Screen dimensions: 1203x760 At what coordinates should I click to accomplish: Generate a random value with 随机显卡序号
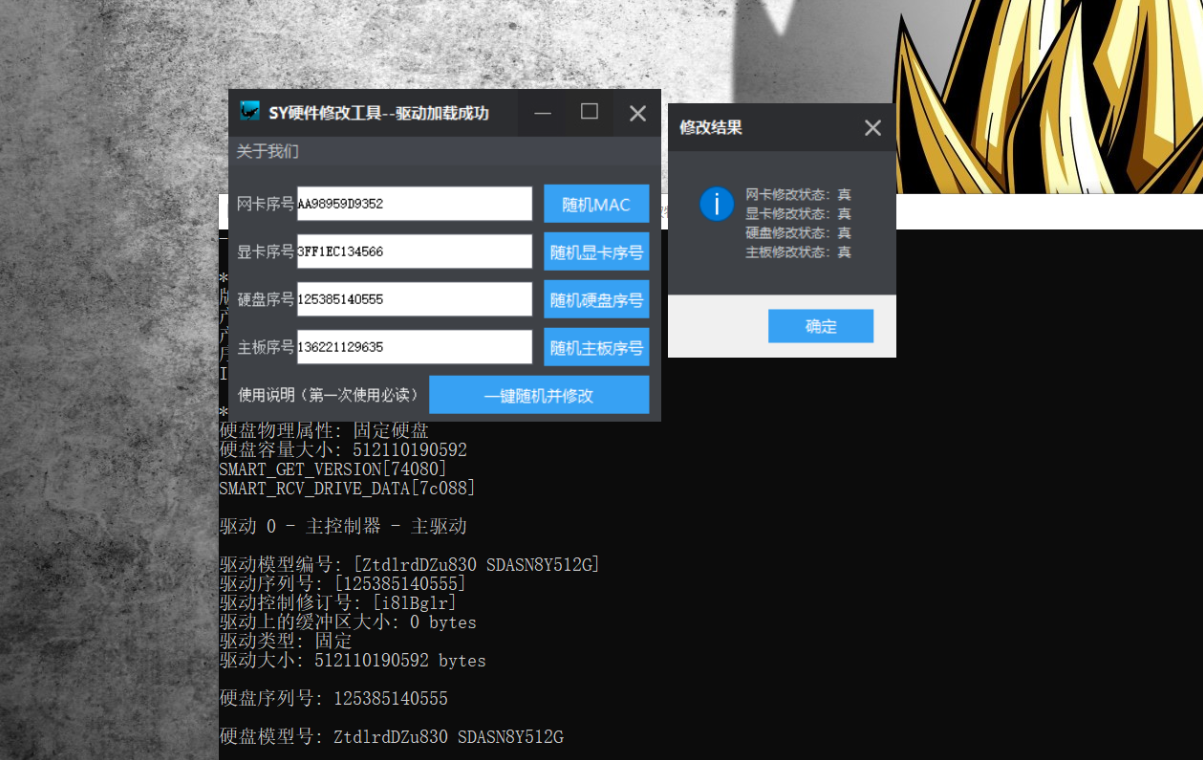(x=596, y=252)
